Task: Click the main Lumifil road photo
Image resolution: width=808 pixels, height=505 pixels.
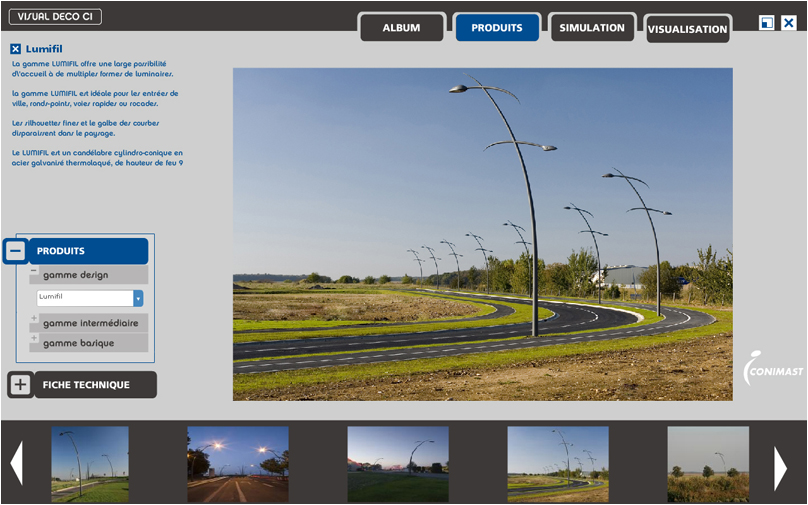Action: (x=482, y=234)
